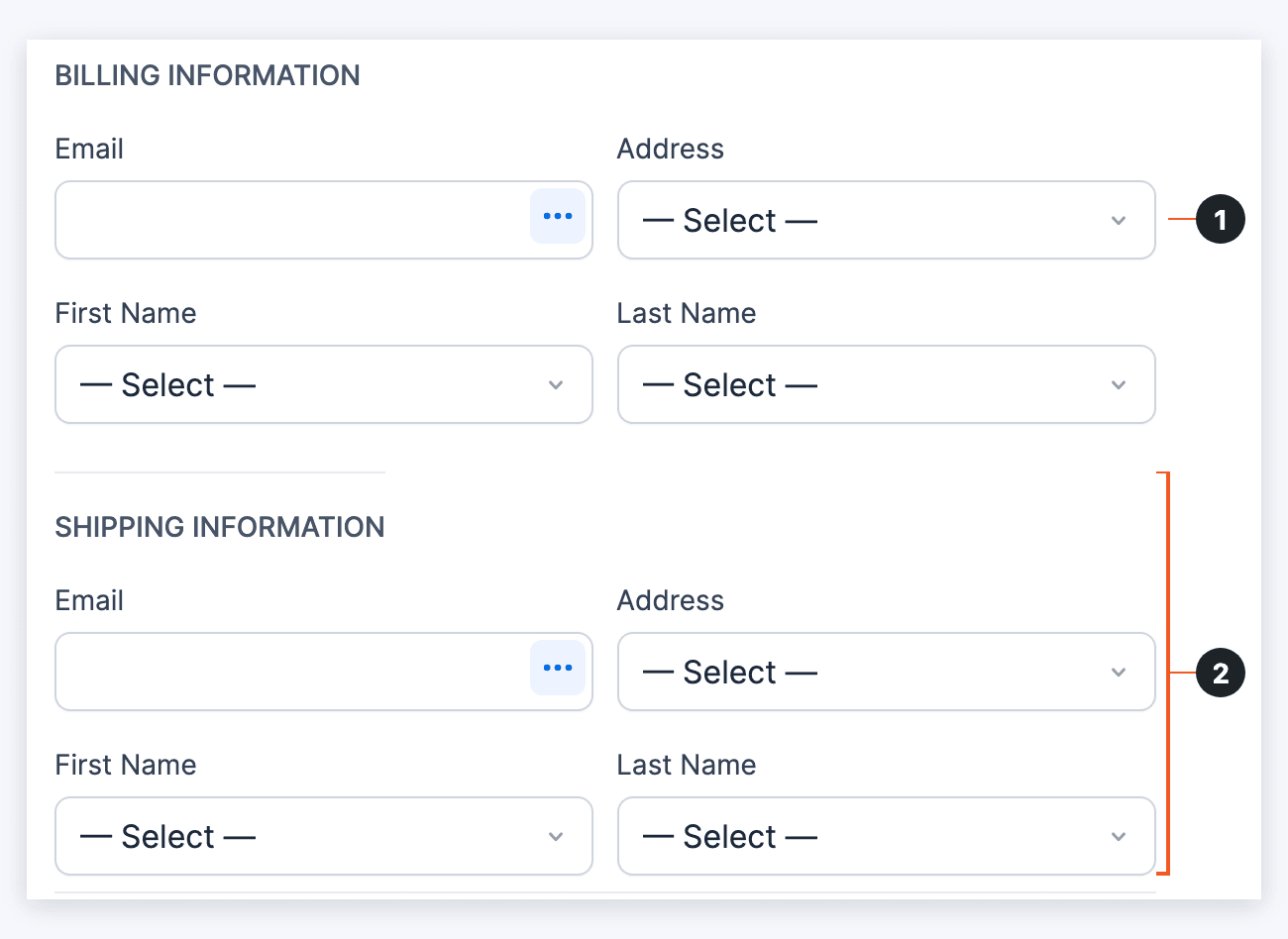Open the Billing Last Name Select dropdown
This screenshot has width=1288, height=939.
point(886,384)
